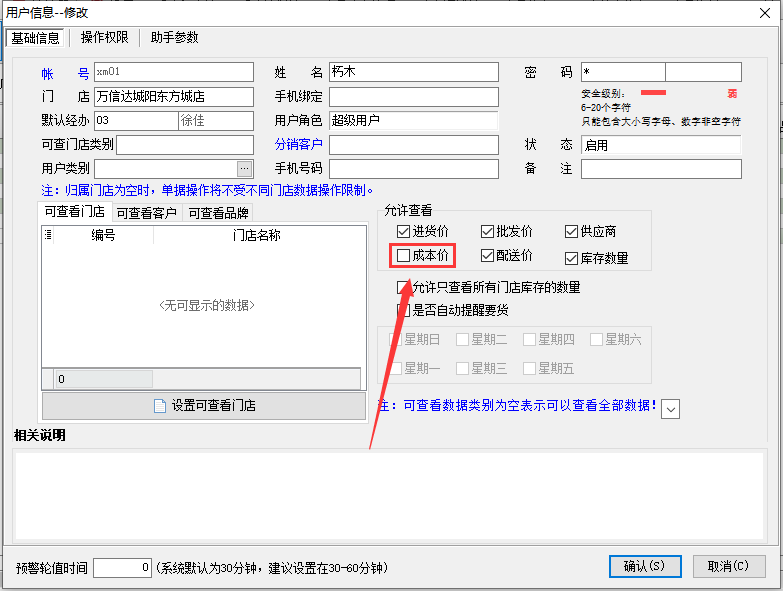Switch to the 助手参数 tab
Image resolution: width=783 pixels, height=591 pixels.
[175, 38]
